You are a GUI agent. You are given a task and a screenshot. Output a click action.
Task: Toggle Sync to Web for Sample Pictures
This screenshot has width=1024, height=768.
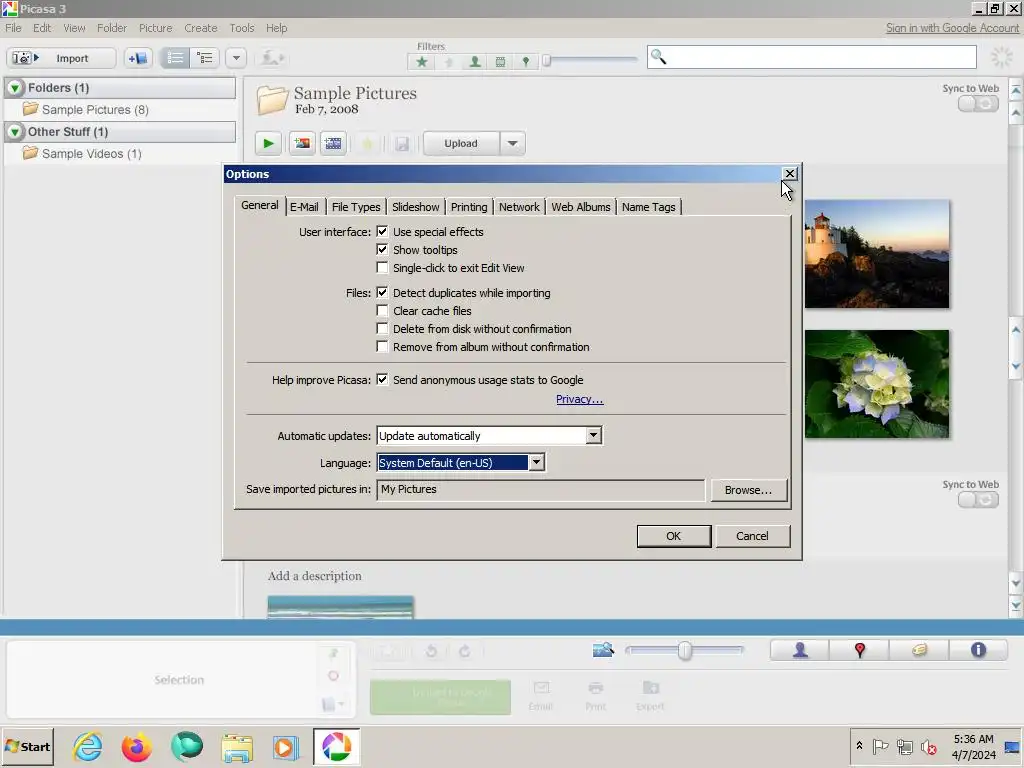coord(978,104)
